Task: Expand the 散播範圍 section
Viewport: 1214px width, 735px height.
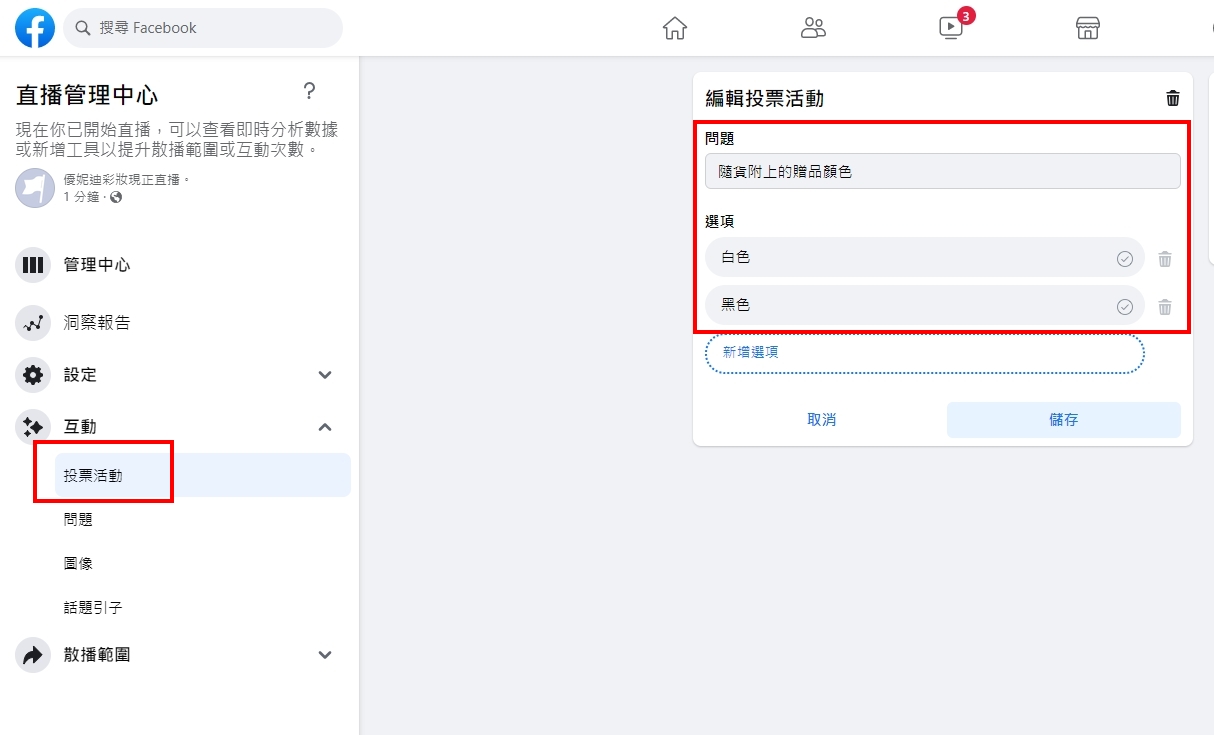Action: tap(324, 654)
